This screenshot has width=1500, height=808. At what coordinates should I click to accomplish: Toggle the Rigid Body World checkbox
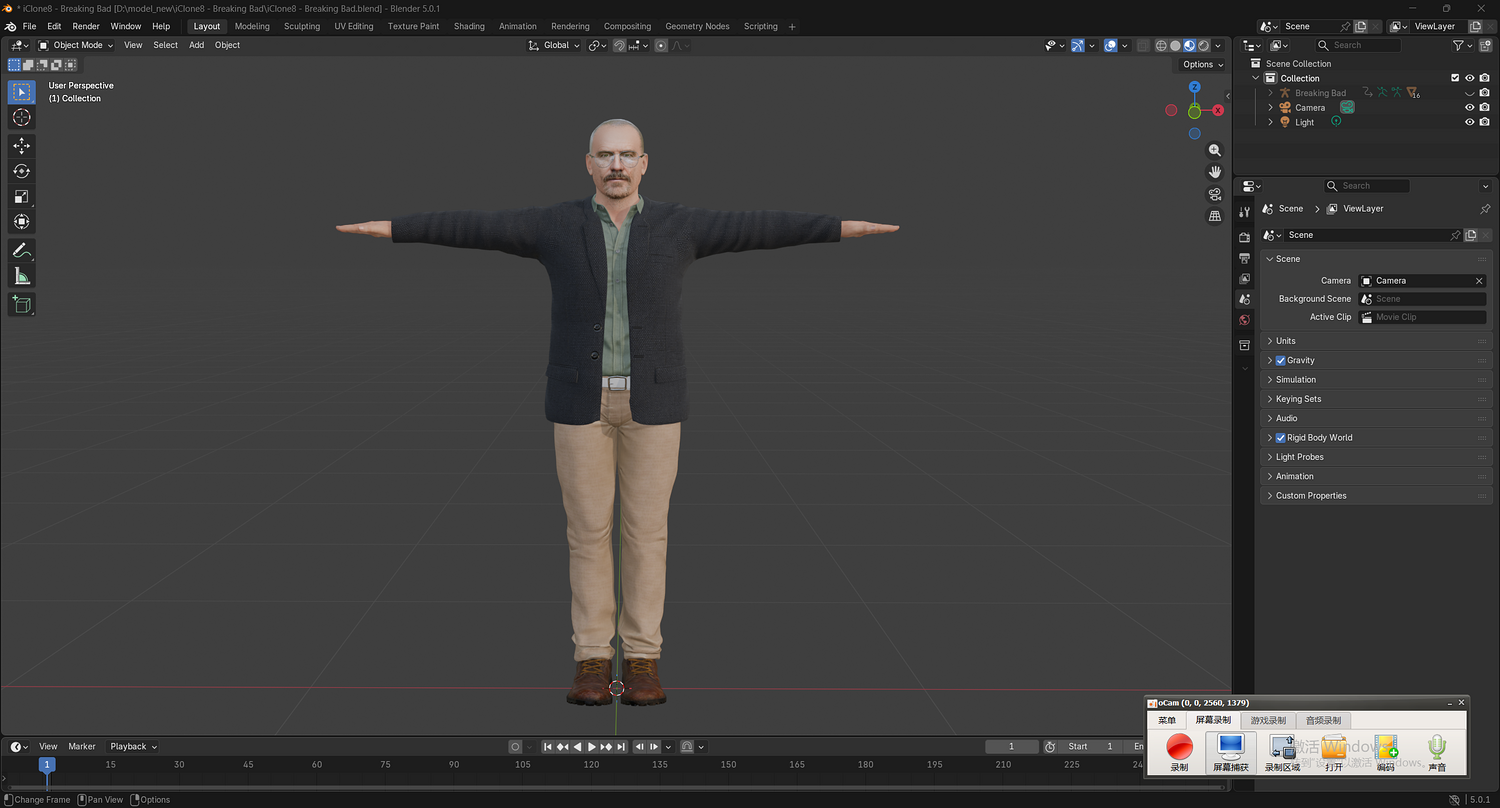[1280, 438]
